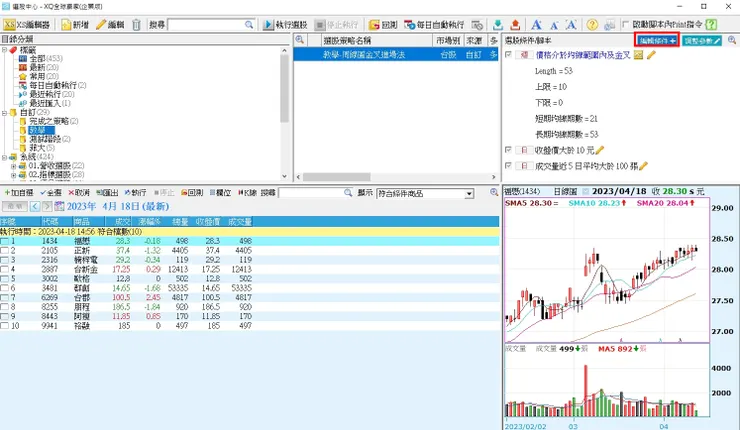Click the magnifier icon at results panel right
Image resolution: width=740 pixels, height=430 pixels.
click(494, 193)
